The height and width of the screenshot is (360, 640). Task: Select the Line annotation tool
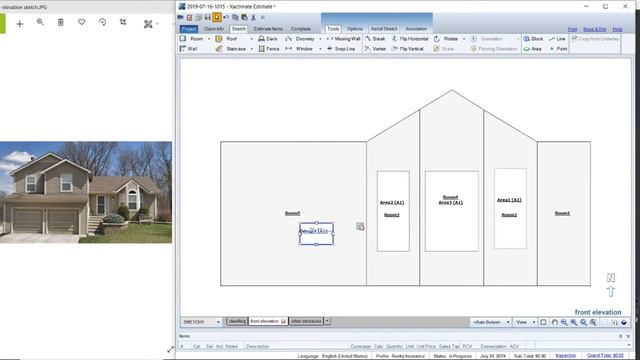point(557,38)
